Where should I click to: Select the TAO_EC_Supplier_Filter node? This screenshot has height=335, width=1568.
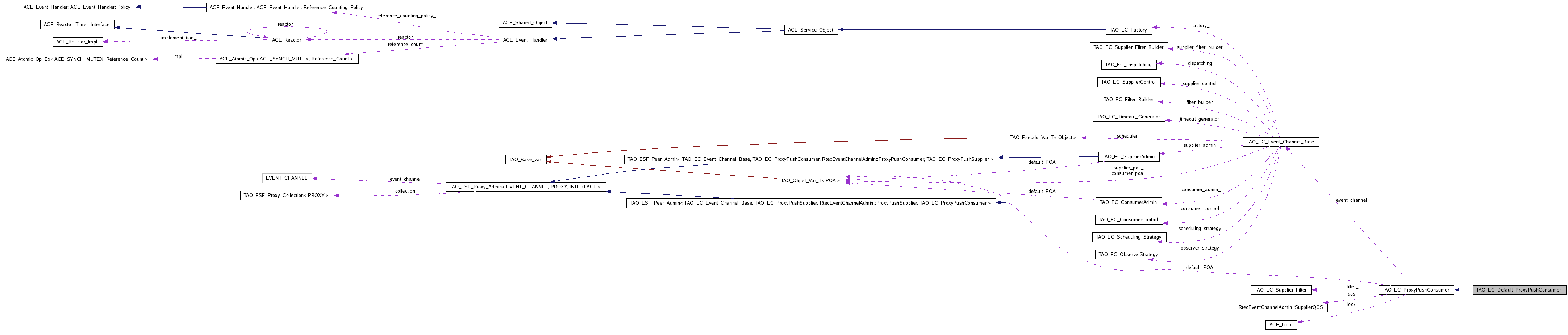point(1280,290)
